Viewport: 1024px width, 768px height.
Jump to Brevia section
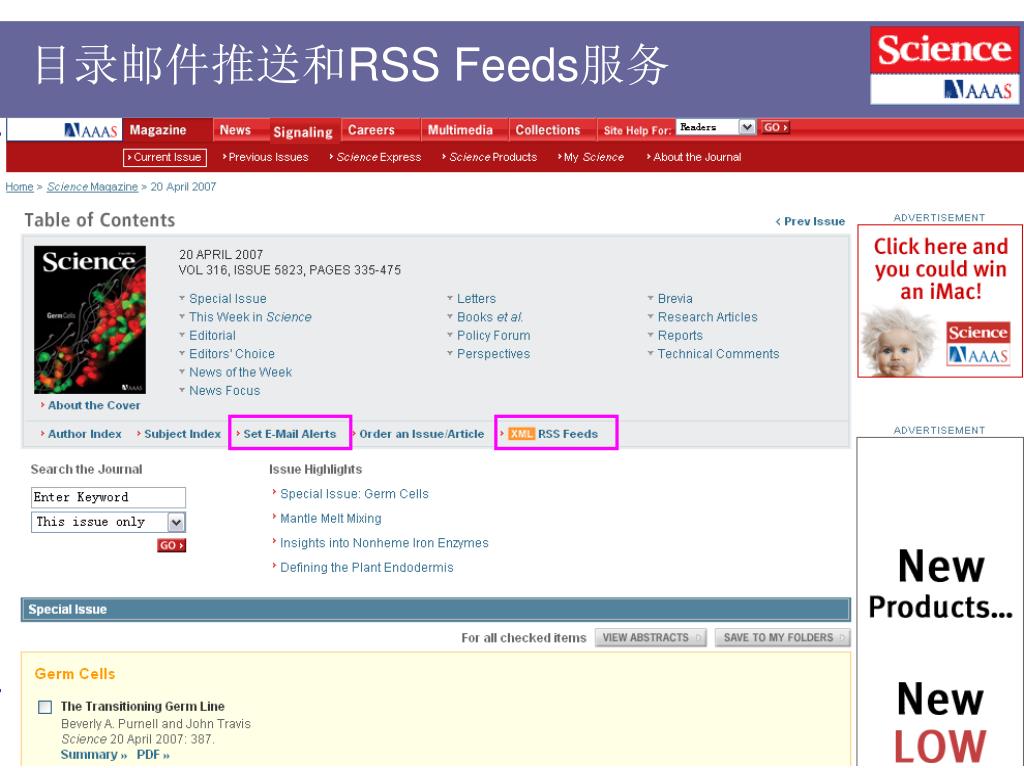(x=675, y=299)
